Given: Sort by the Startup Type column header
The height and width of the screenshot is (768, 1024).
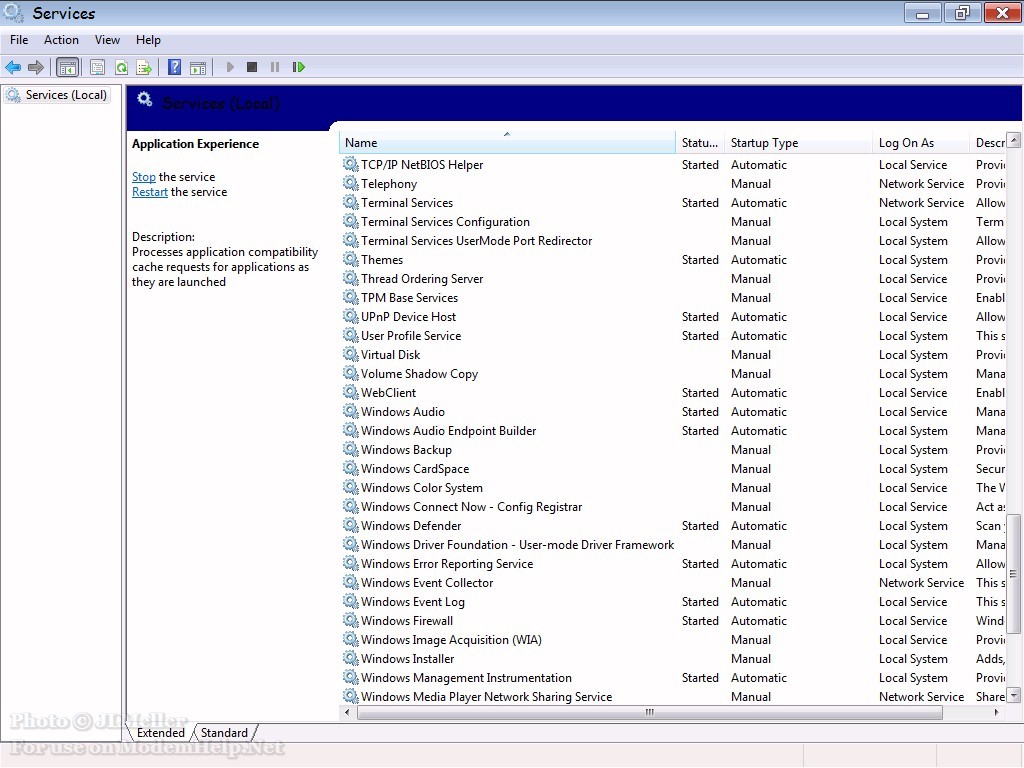Looking at the screenshot, I should pyautogui.click(x=798, y=142).
